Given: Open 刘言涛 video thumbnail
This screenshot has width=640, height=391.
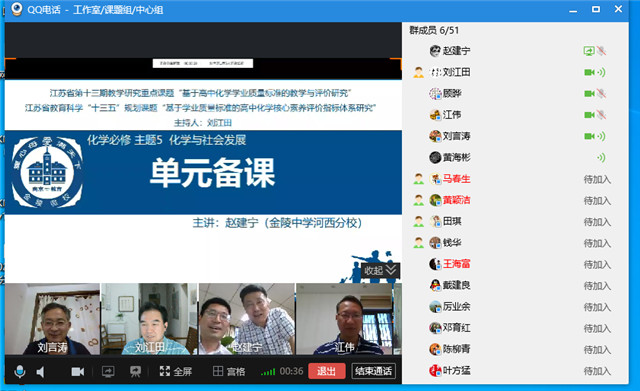Looking at the screenshot, I should pos(52,319).
